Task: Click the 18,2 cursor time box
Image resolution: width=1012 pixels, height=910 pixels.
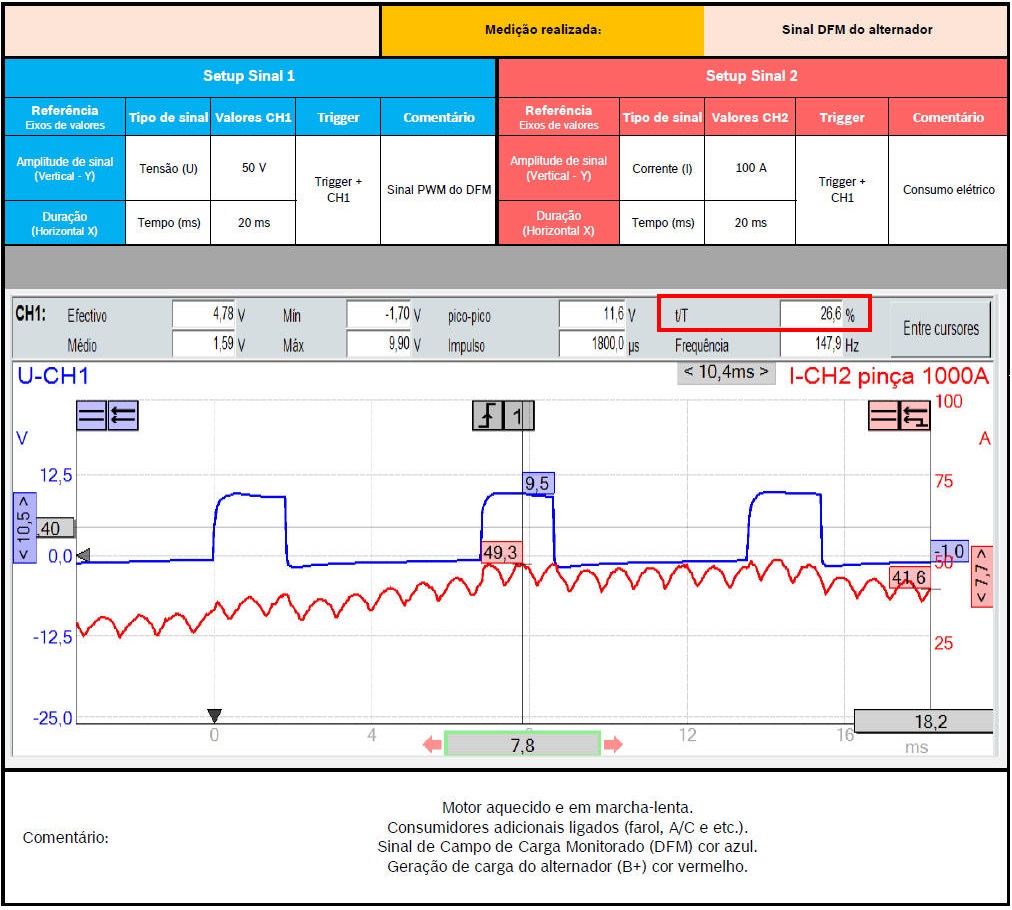Action: click(923, 721)
